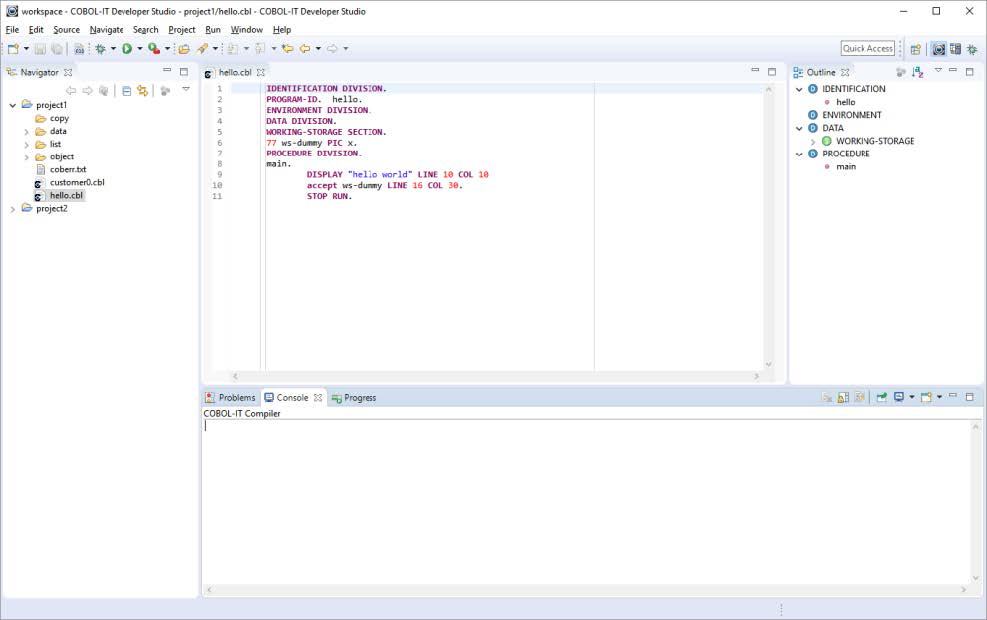Expand WORKING-STORAGE in the Outline
The width and height of the screenshot is (987, 620).
[x=813, y=141]
